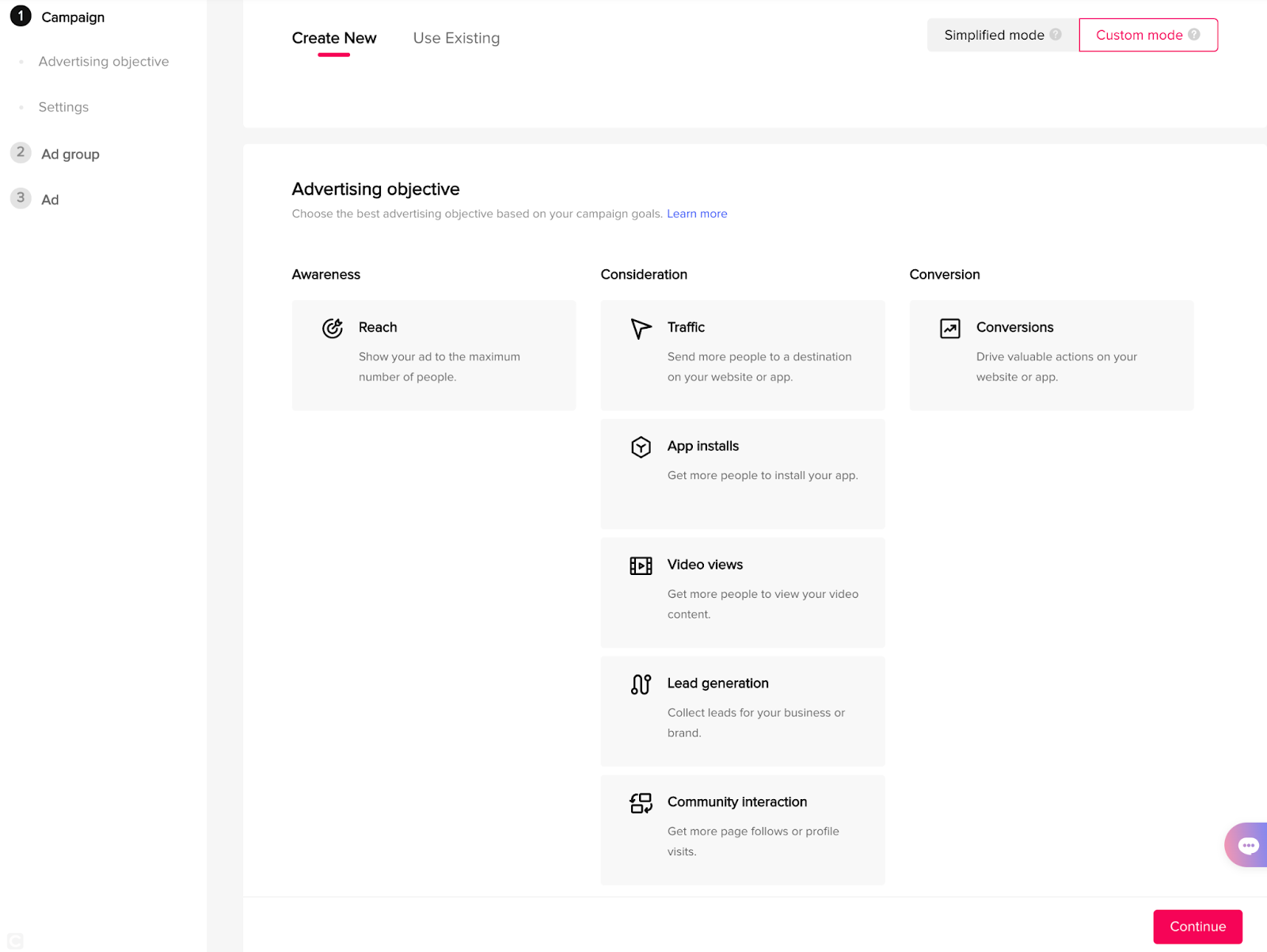This screenshot has height=952, width=1267.
Task: Click the App installs hexagon icon
Action: (641, 447)
